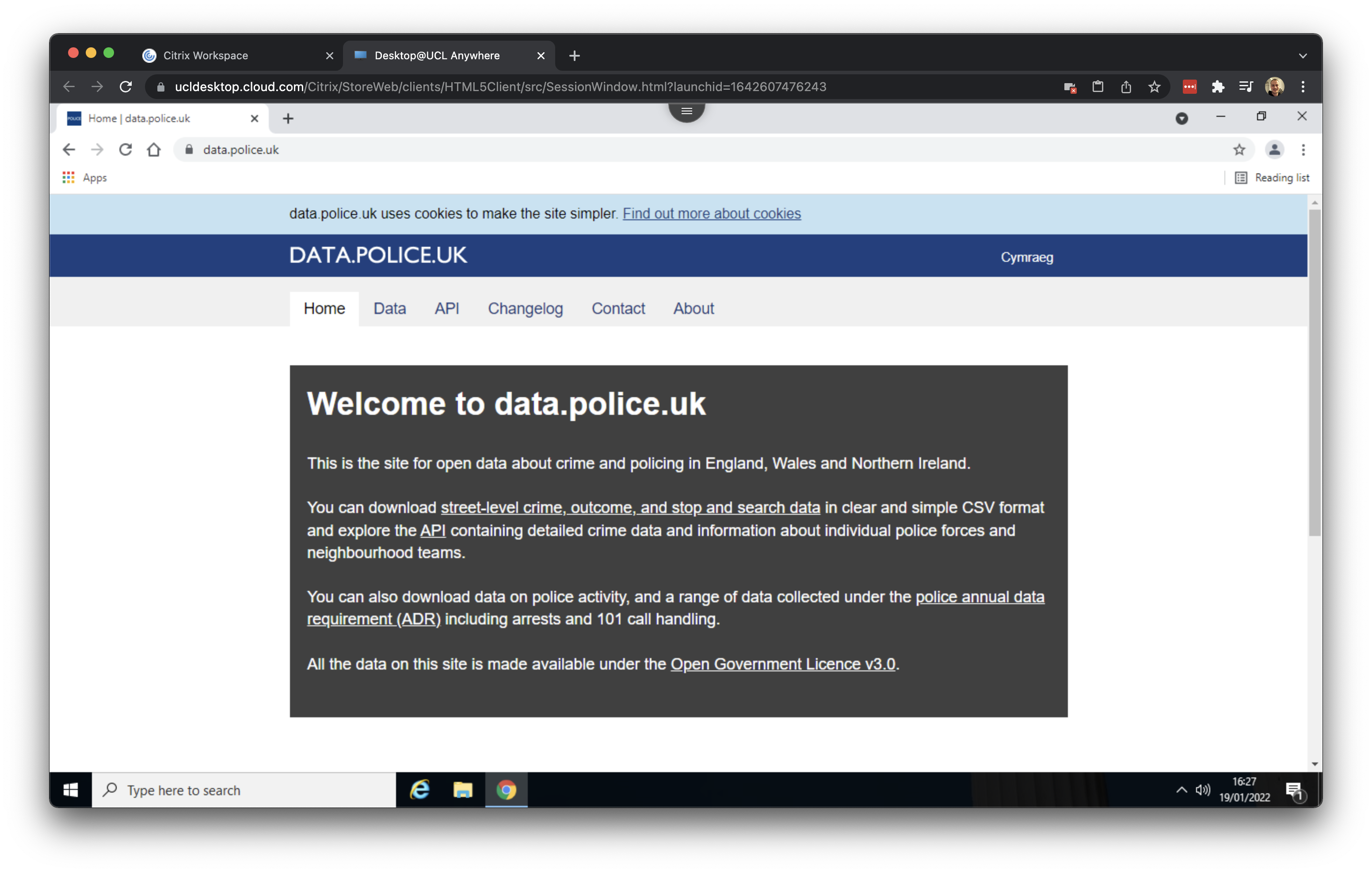Open the Chrome Extensions puzzle icon
Screen dimensions: 1372x873
pos(1219,87)
